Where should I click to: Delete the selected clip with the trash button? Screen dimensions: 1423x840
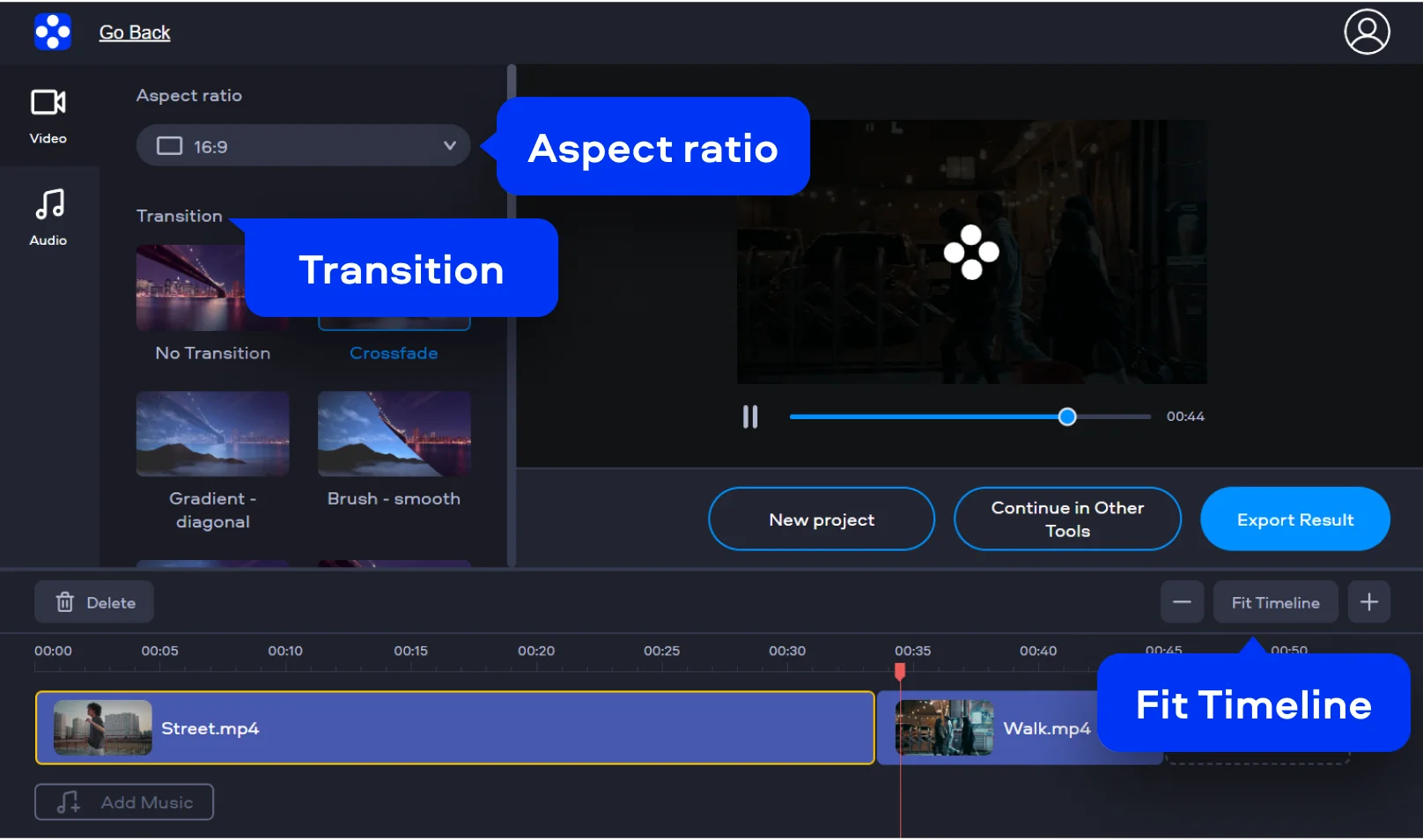[94, 602]
